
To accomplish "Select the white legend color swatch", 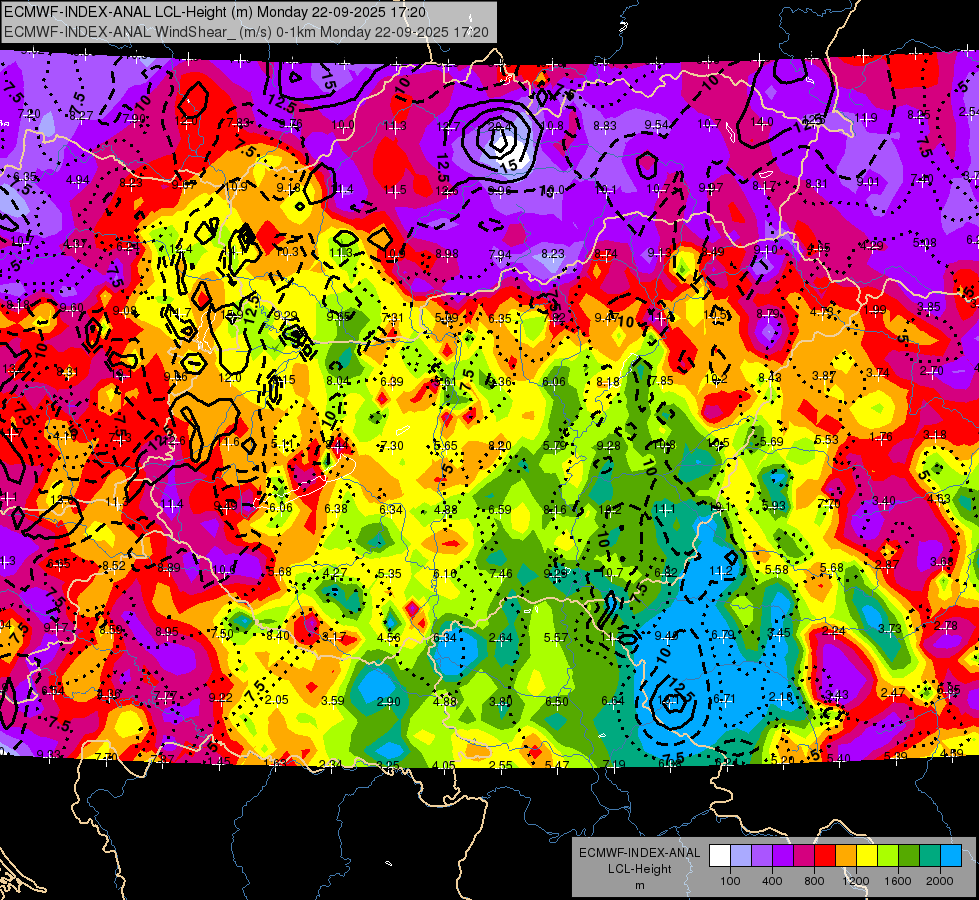I will coord(719,856).
